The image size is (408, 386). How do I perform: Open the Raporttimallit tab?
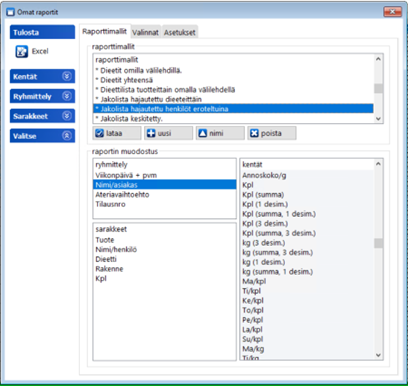pyautogui.click(x=105, y=32)
